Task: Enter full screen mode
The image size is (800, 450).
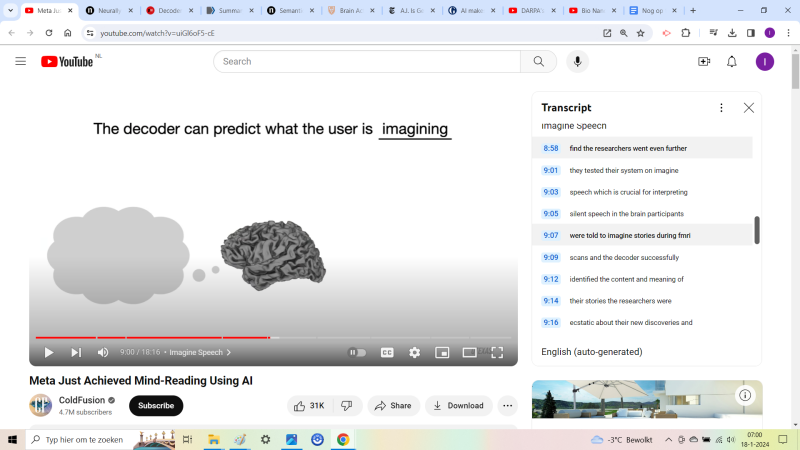Action: point(497,352)
